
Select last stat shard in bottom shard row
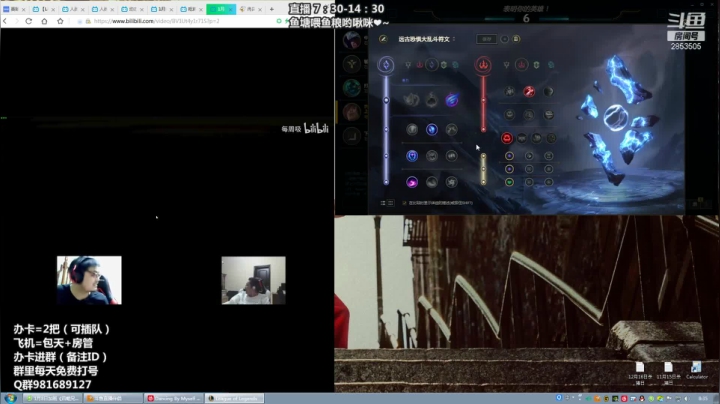[x=549, y=182]
